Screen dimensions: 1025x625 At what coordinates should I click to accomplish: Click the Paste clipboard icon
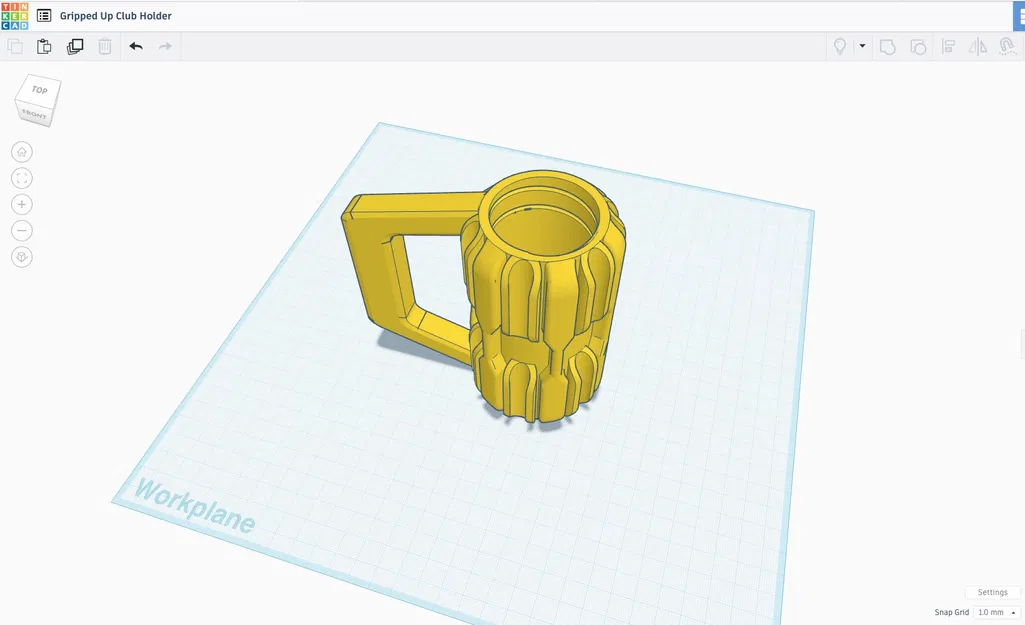[x=44, y=46]
